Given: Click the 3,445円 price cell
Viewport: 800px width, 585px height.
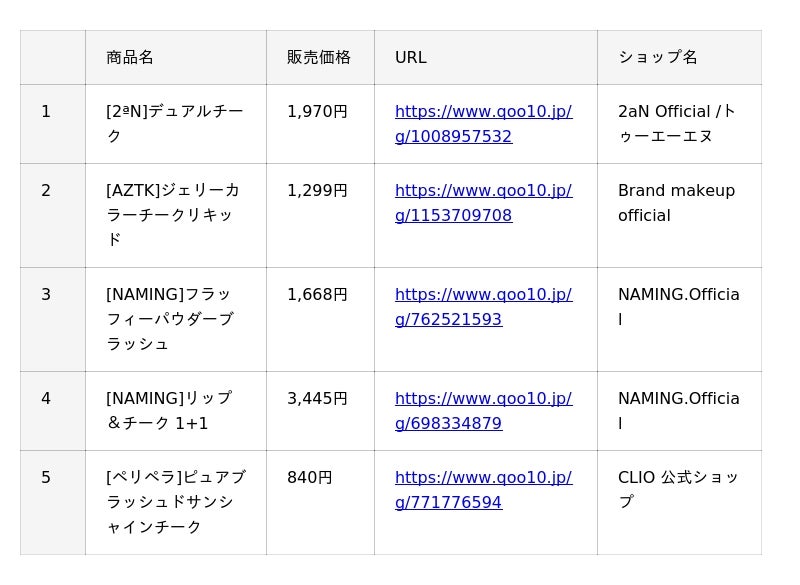Looking at the screenshot, I should pyautogui.click(x=317, y=398).
